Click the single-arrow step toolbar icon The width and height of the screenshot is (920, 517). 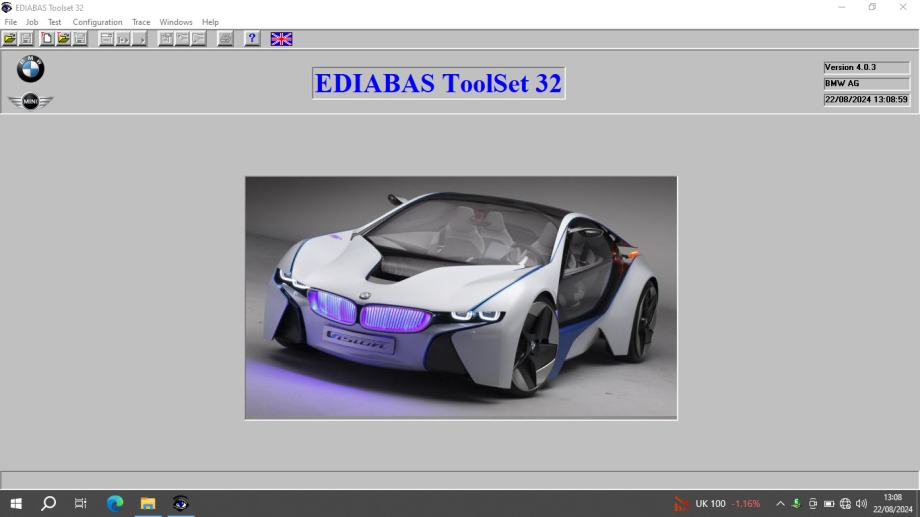(x=140, y=39)
